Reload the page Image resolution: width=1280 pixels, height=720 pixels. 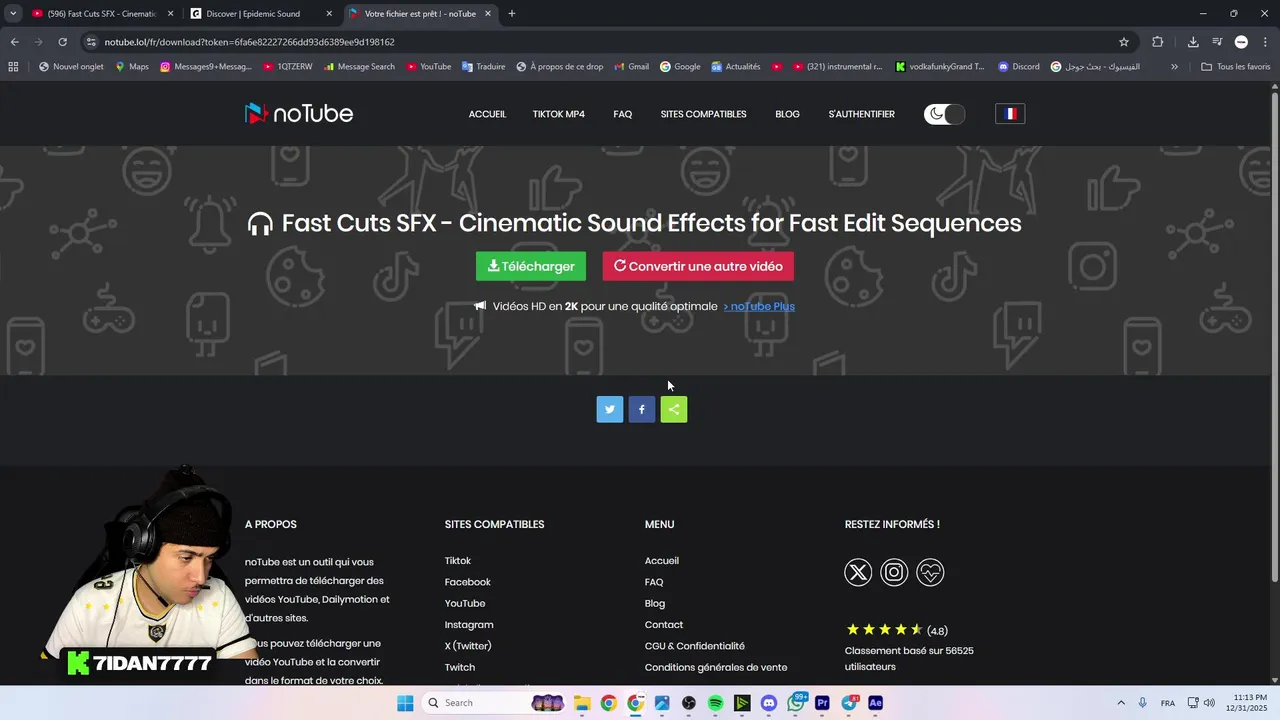click(62, 42)
